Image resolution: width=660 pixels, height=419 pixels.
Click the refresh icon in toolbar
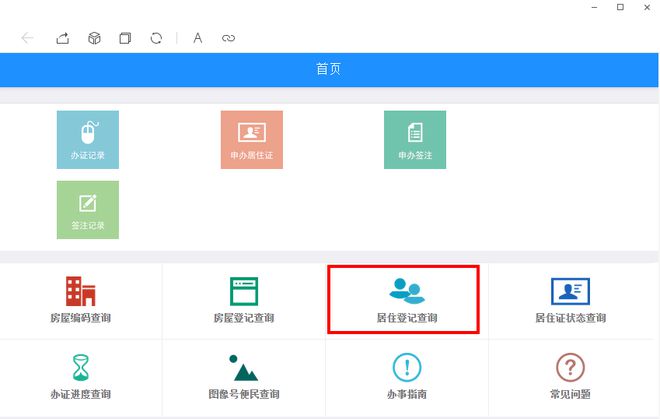tap(156, 38)
